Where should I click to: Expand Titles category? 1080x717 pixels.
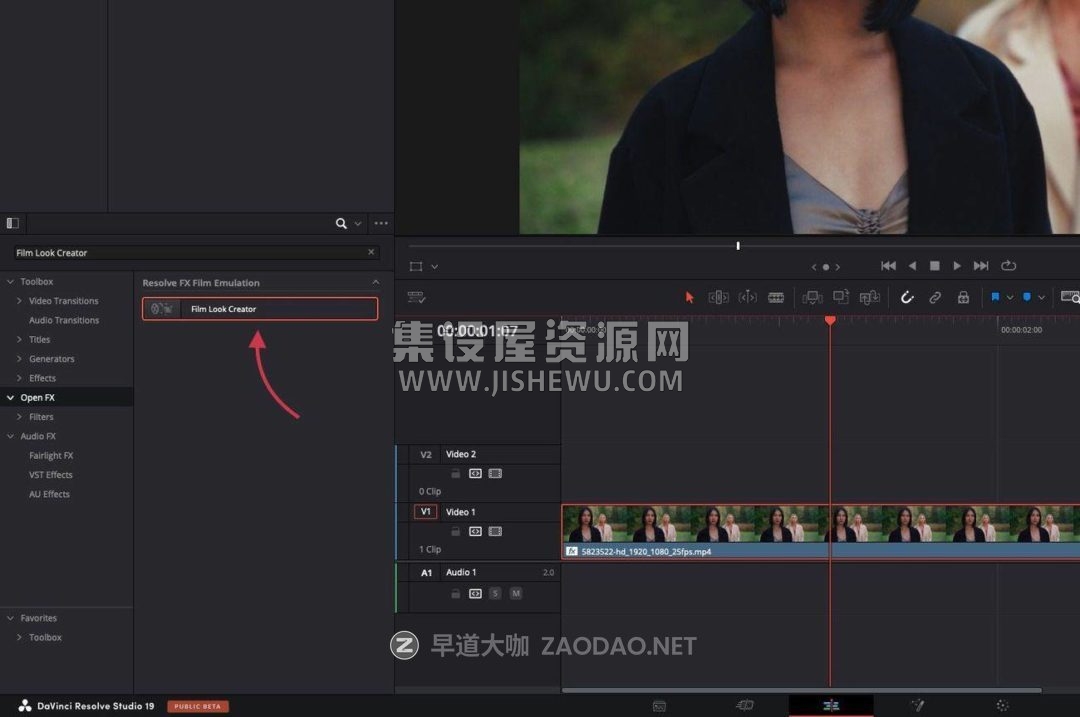(19, 340)
